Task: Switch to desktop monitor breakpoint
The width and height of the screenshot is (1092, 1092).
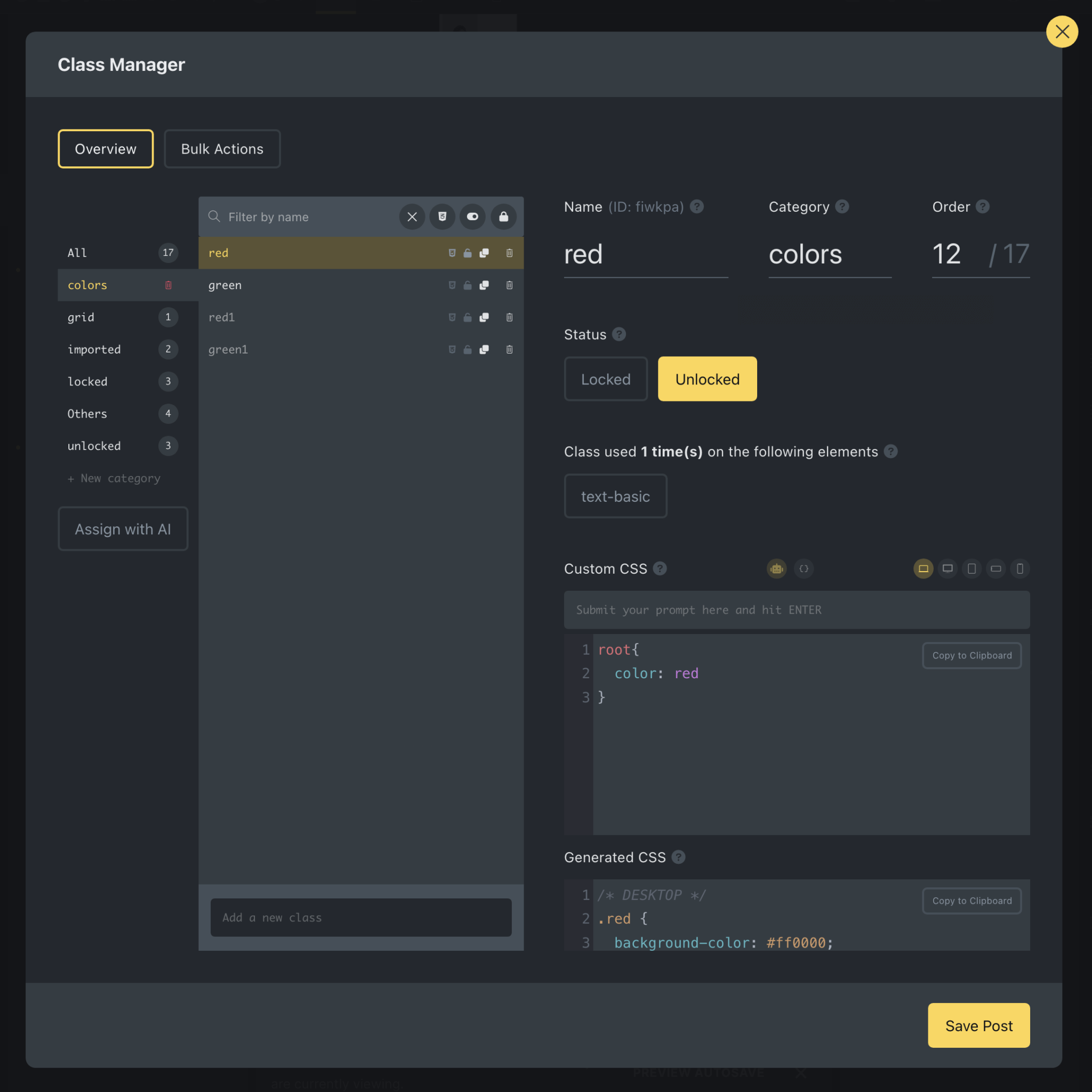Action: (x=948, y=568)
